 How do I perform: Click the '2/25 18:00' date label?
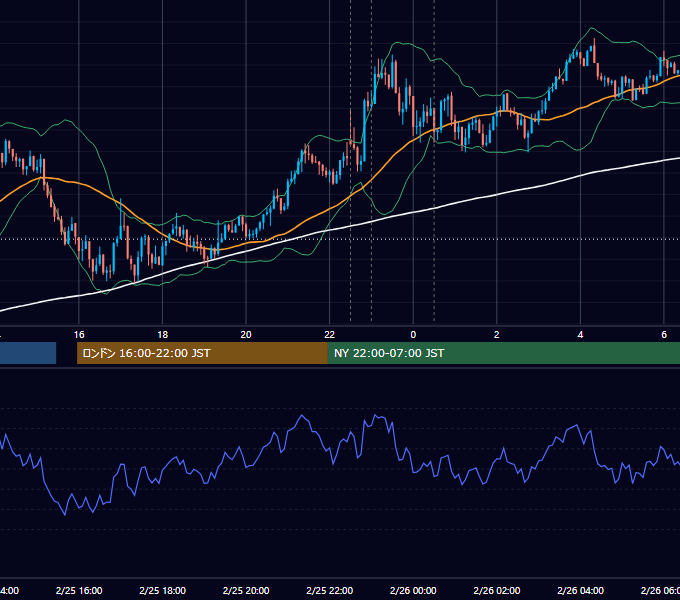tap(163, 590)
